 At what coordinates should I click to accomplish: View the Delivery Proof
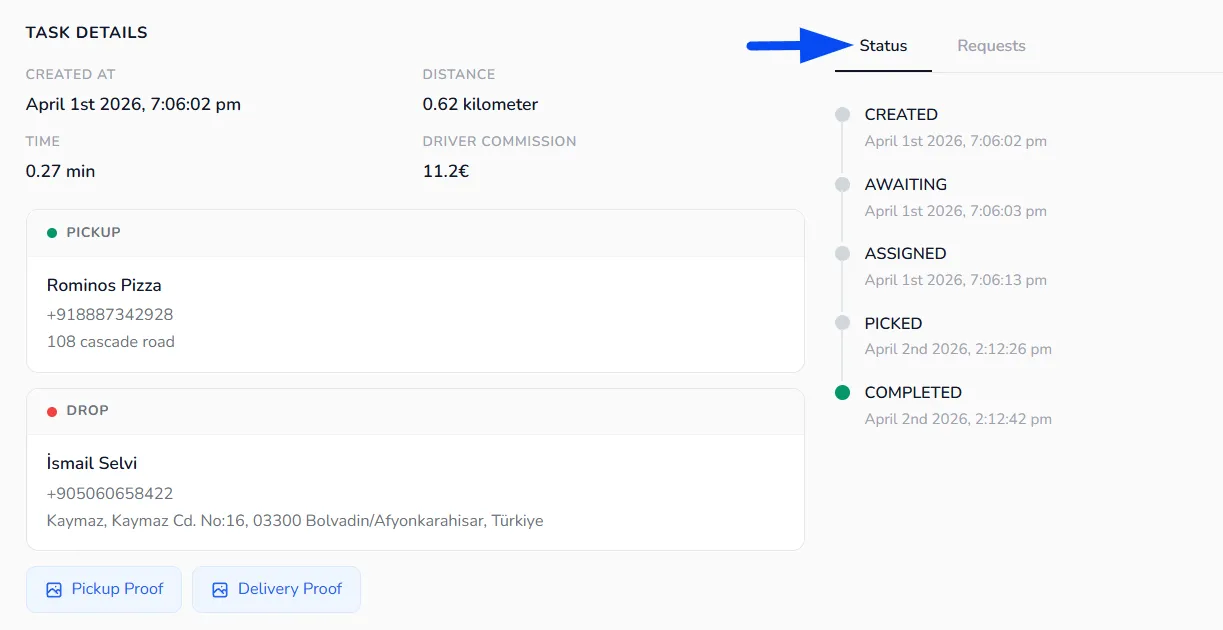pos(276,590)
